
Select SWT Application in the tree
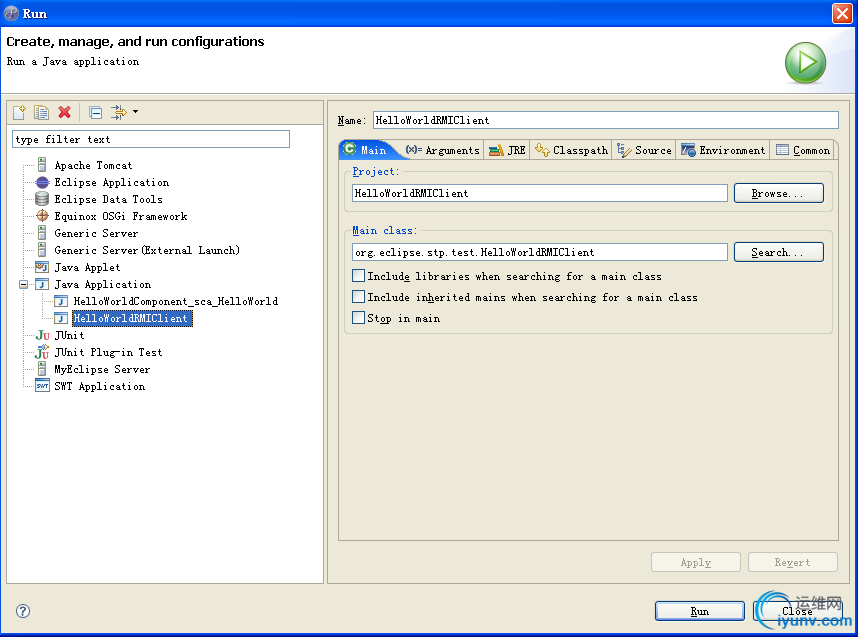pyautogui.click(x=100, y=386)
